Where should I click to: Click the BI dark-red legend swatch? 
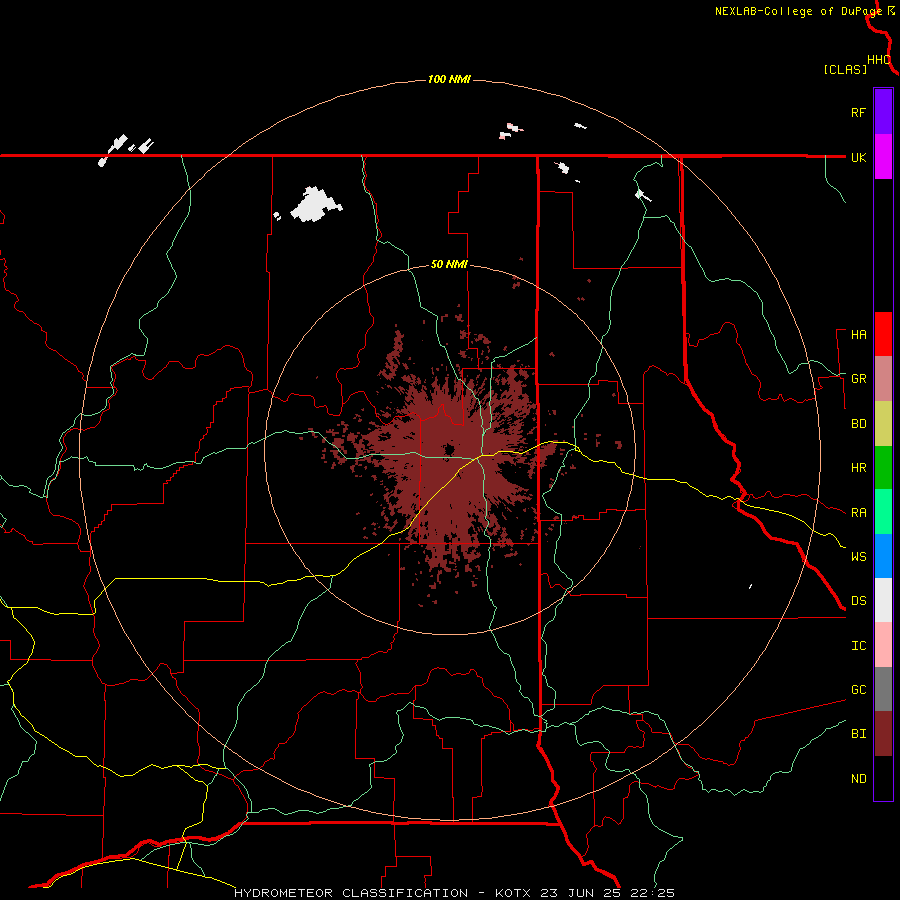coord(883,734)
